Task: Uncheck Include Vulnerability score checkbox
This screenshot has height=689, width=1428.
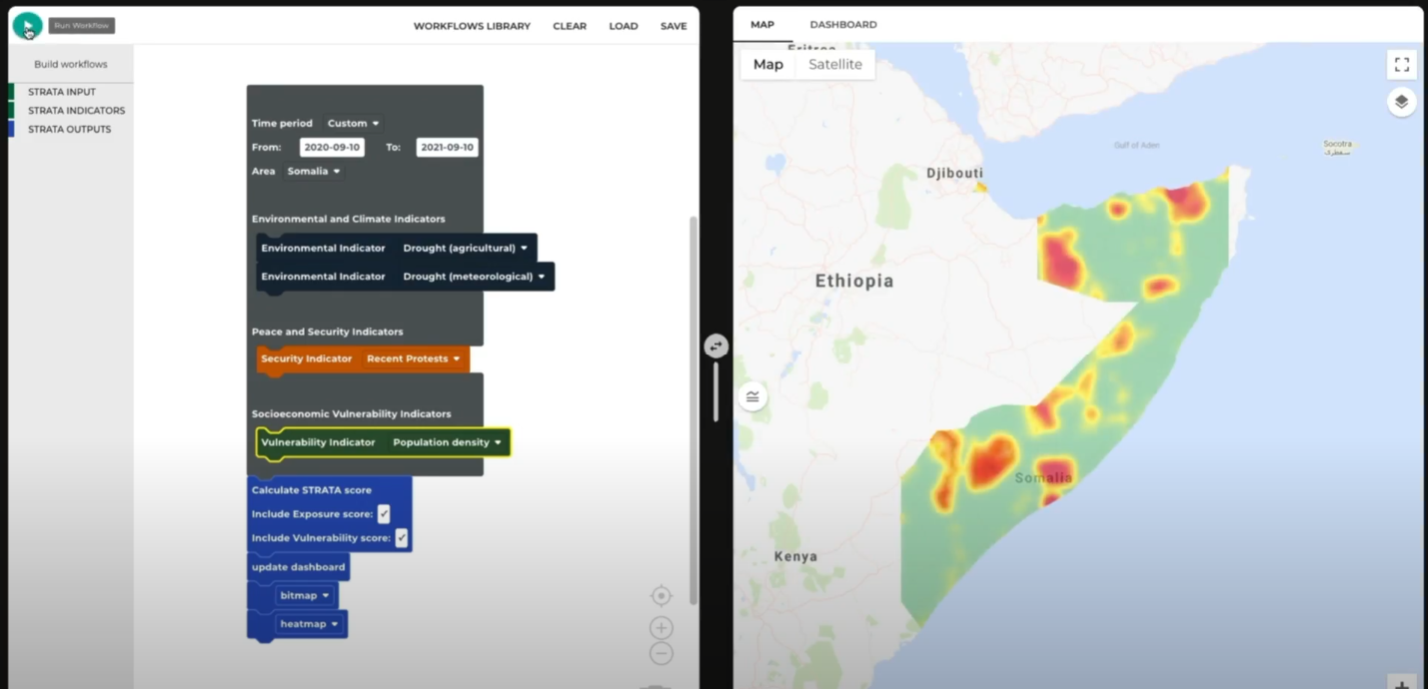Action: 401,538
